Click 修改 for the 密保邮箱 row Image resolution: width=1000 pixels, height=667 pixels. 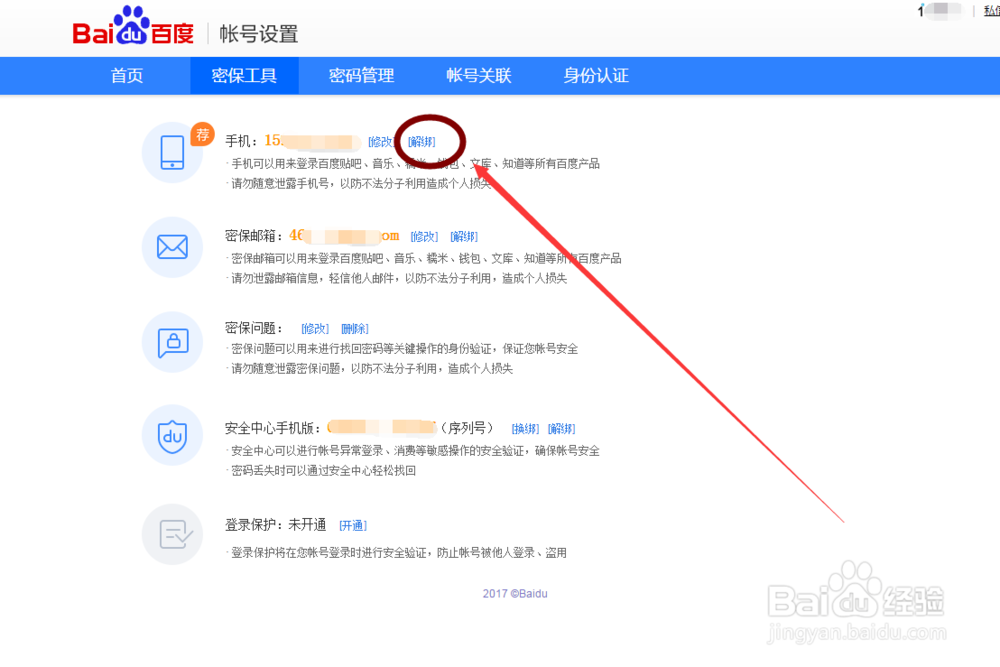424,237
